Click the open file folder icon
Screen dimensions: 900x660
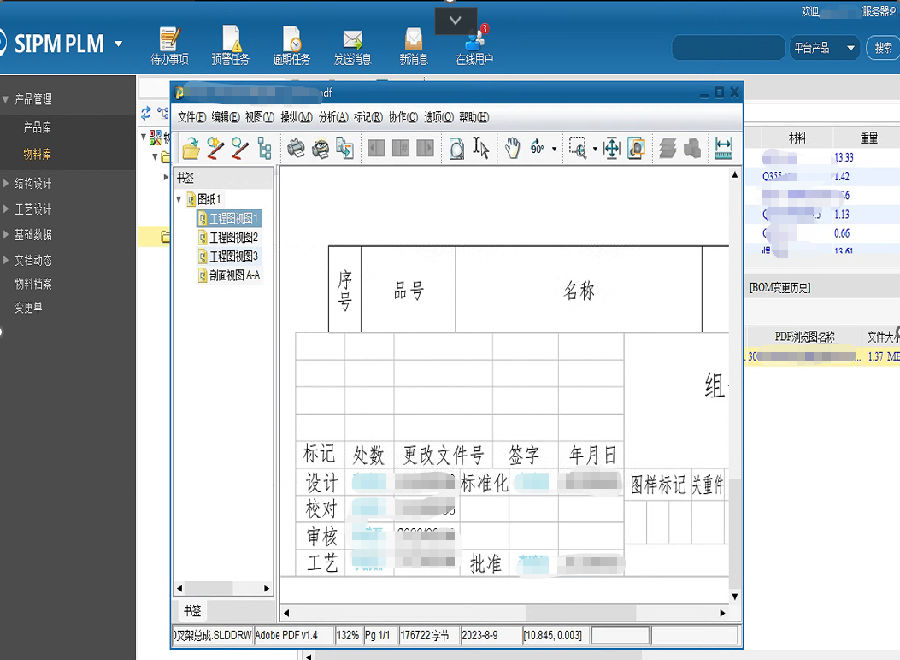(x=190, y=149)
